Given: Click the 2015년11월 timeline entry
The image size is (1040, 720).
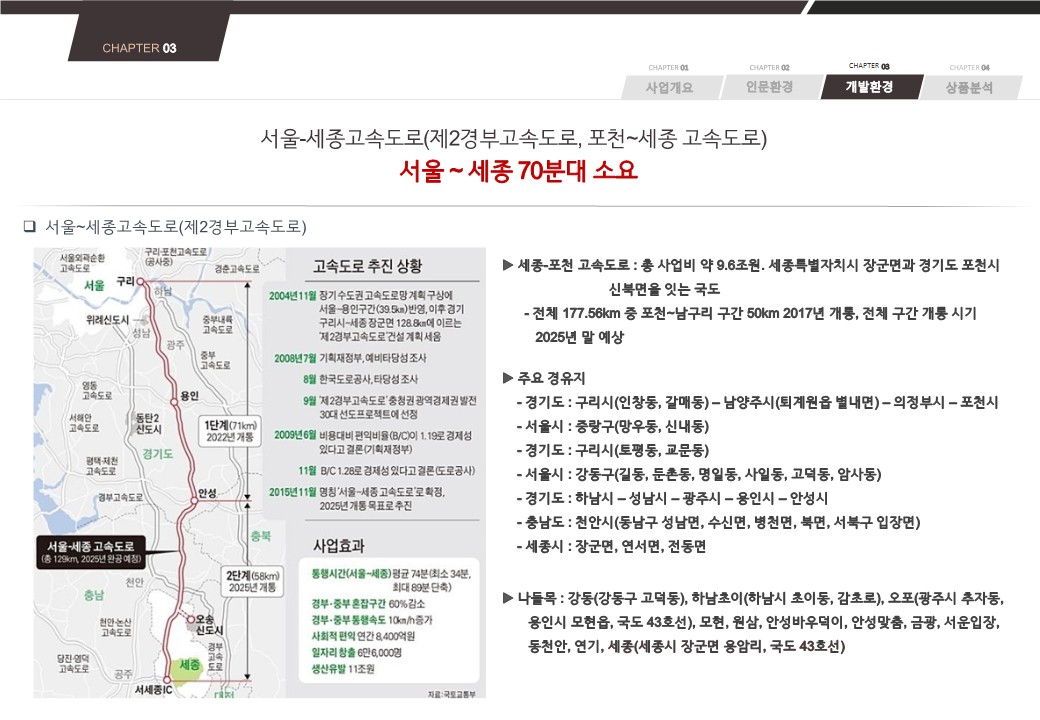Looking at the screenshot, I should click(357, 499).
